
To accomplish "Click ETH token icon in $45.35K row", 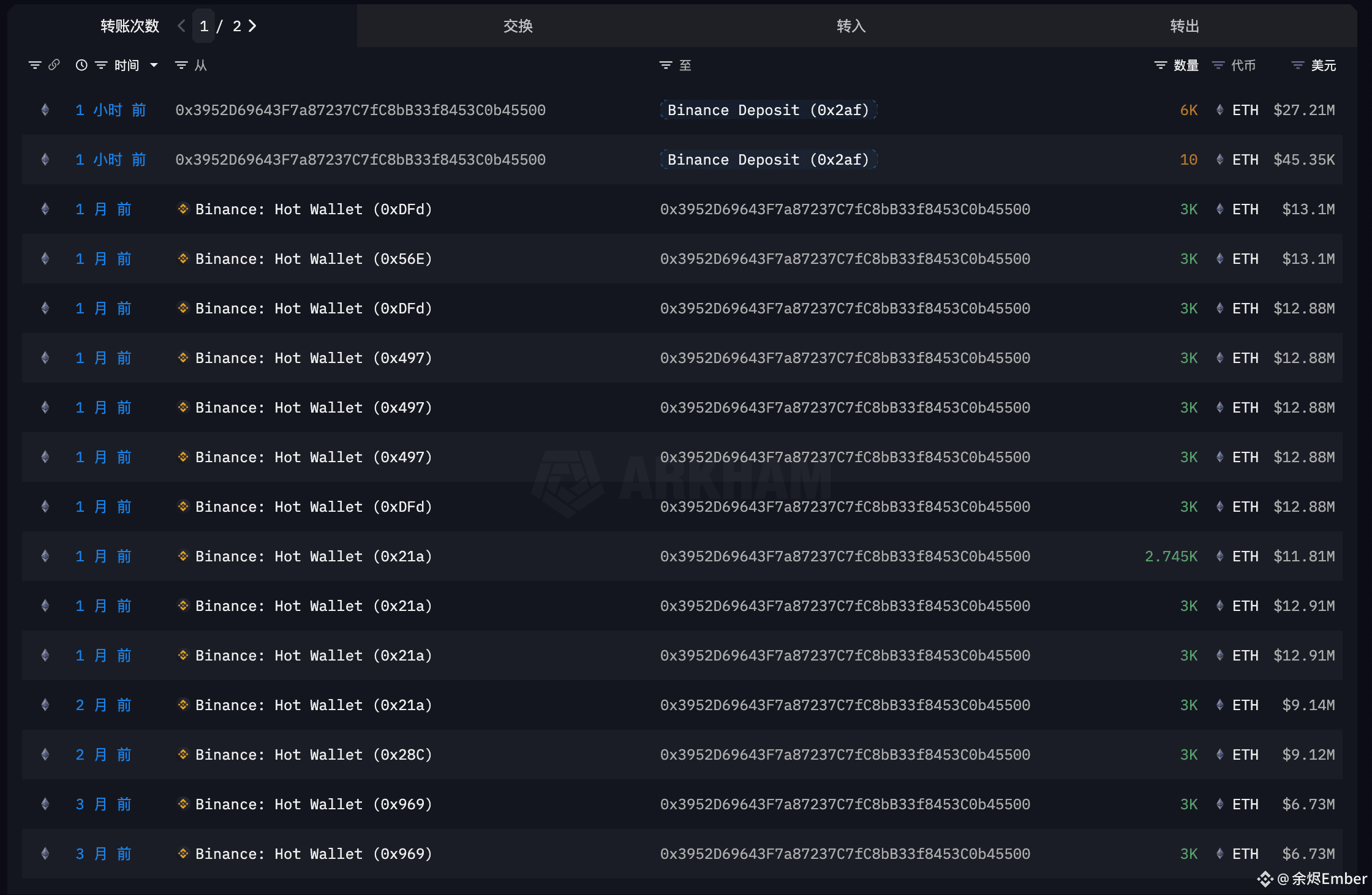I will [1219, 159].
